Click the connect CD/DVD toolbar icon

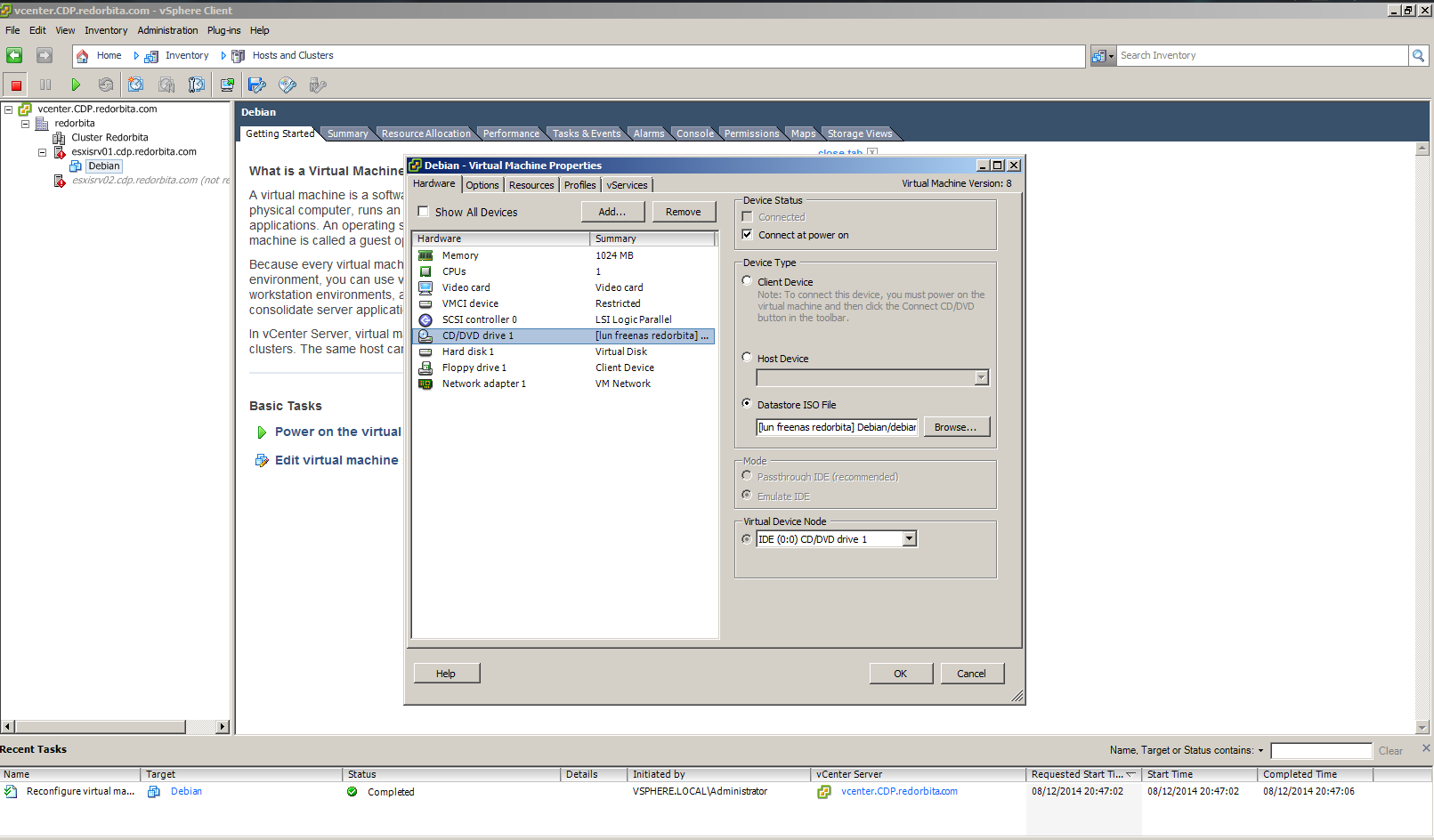(287, 85)
